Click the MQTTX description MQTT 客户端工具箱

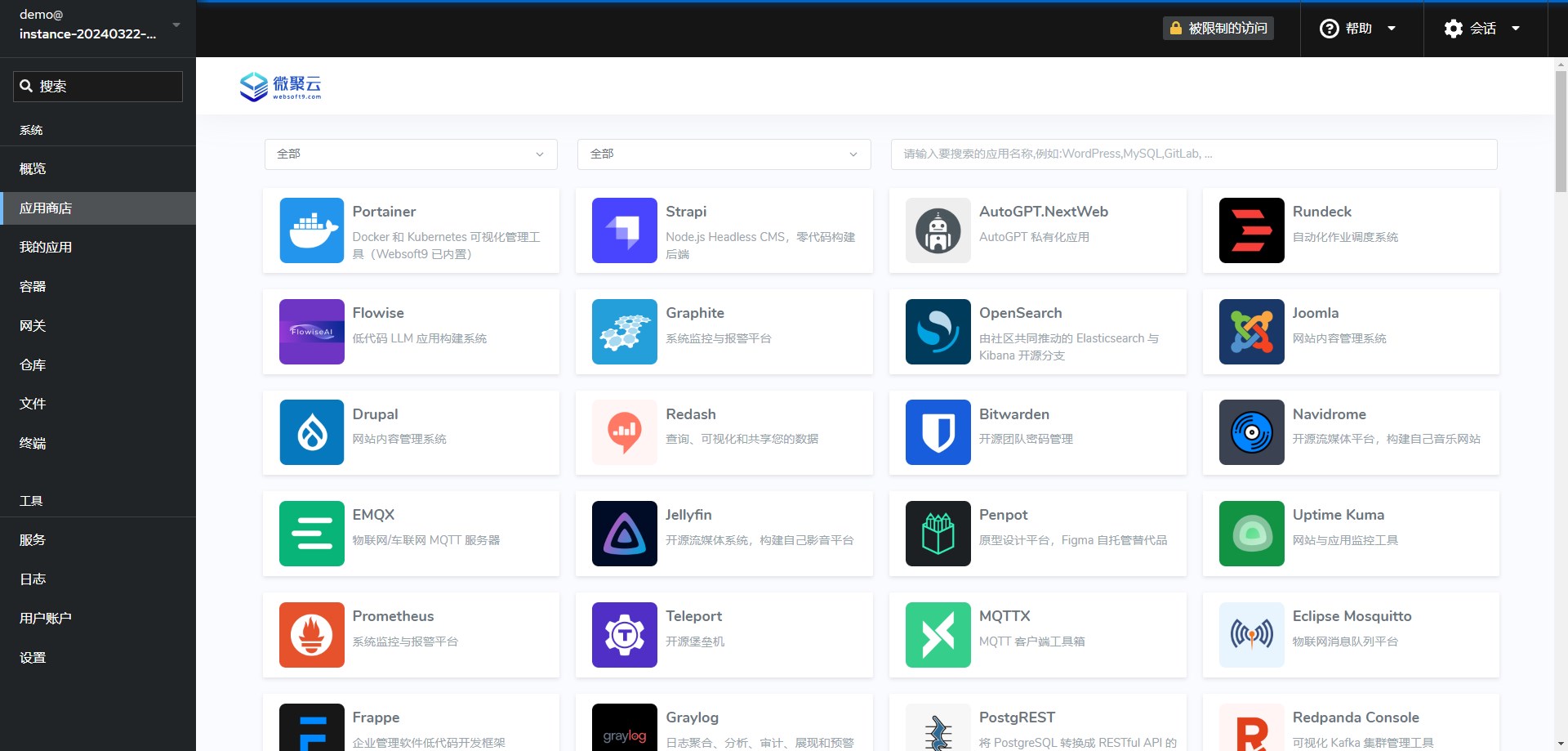point(1032,641)
